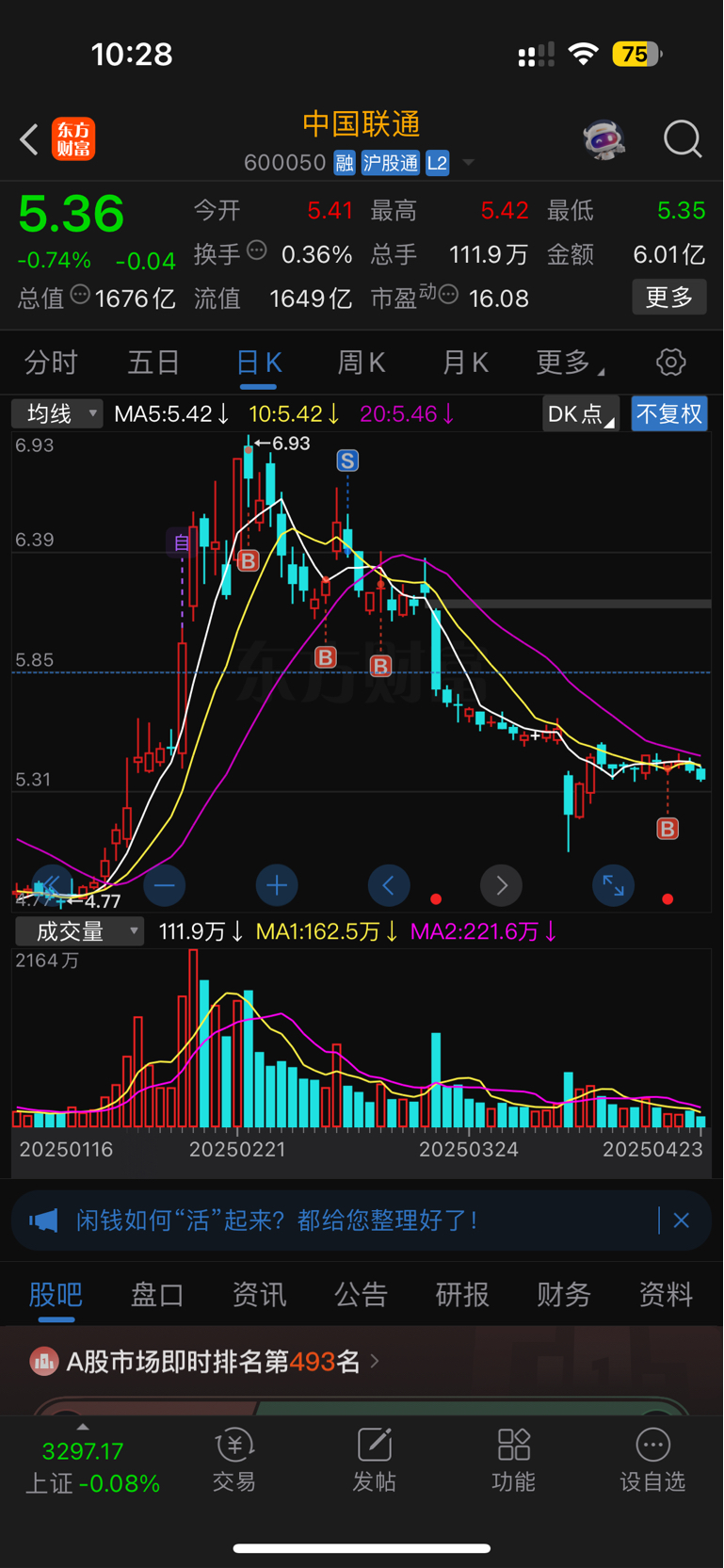The width and height of the screenshot is (724, 1568).
Task: Tap the 6.93 high price label
Action: tap(290, 443)
